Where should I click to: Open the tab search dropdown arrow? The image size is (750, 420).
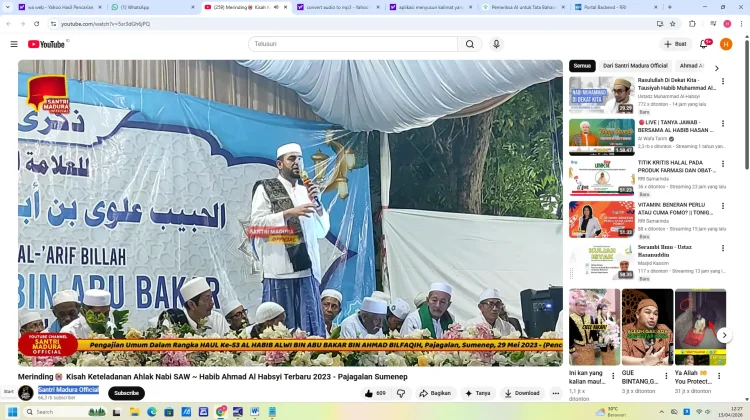7,7
